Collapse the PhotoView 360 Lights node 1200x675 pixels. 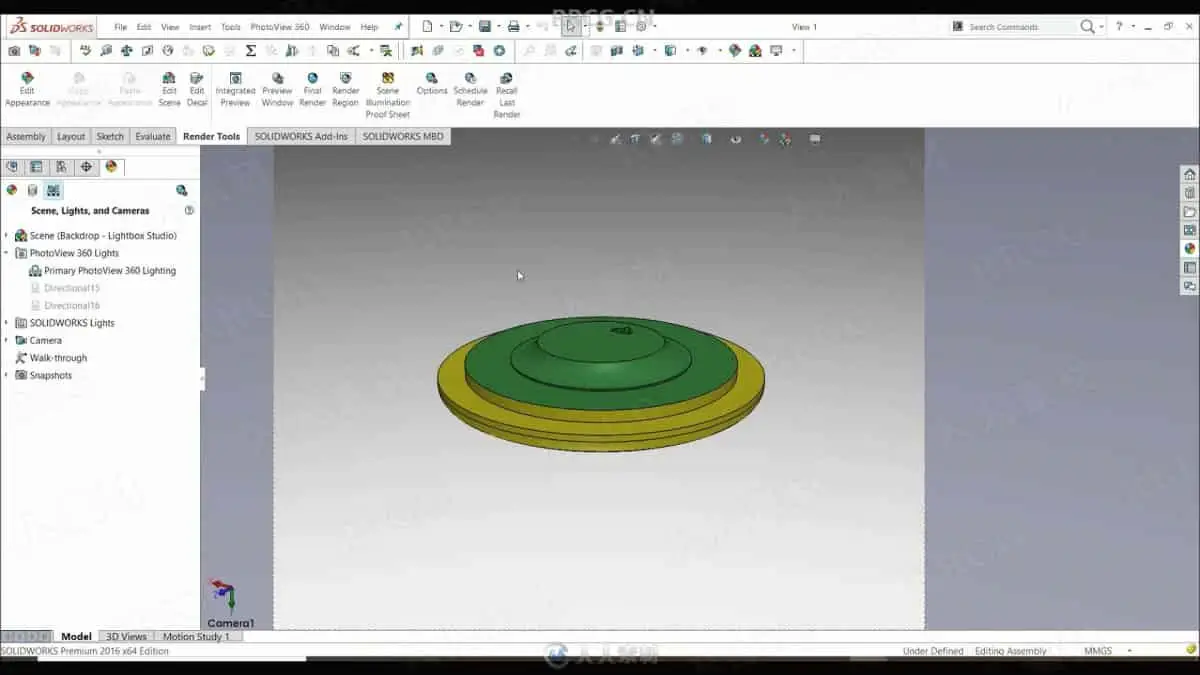(x=6, y=253)
